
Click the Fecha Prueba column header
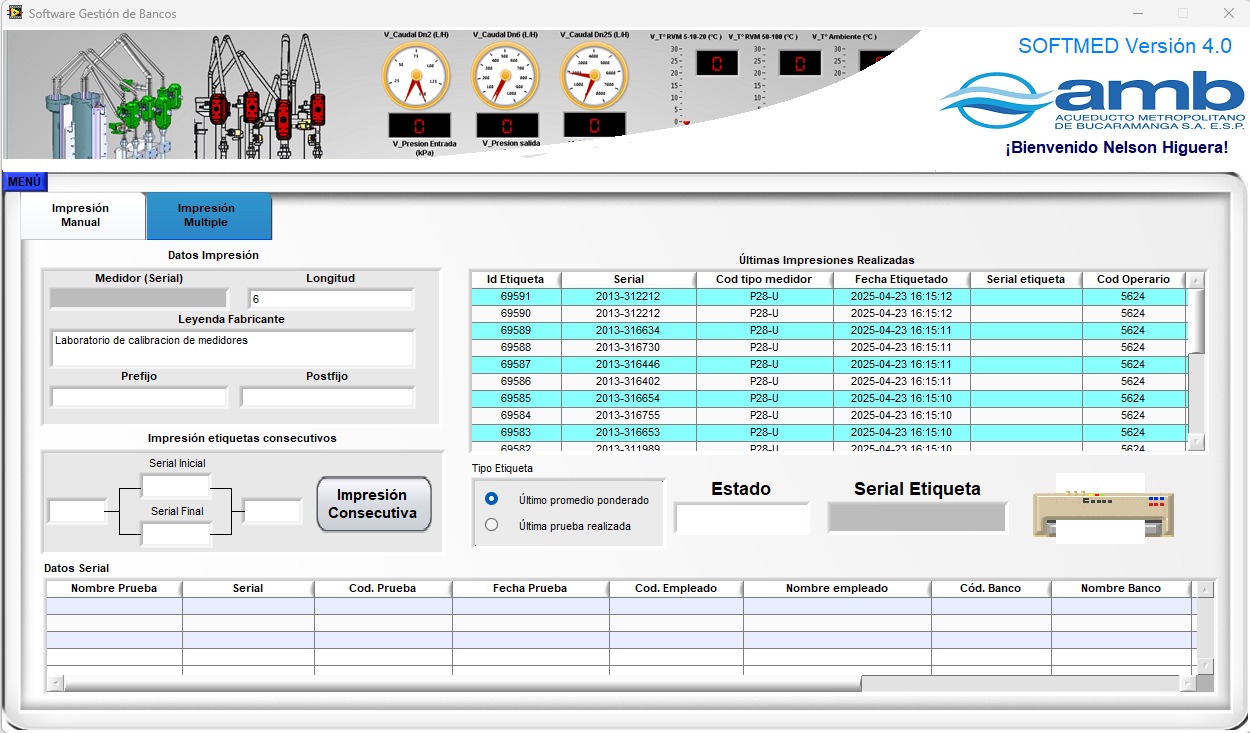click(530, 588)
